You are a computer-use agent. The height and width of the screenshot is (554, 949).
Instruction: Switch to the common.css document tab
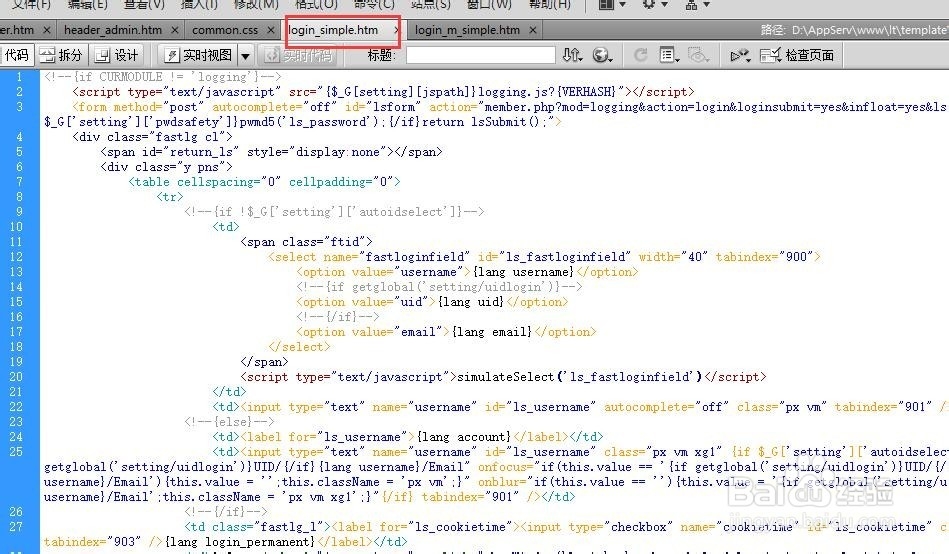coord(225,30)
